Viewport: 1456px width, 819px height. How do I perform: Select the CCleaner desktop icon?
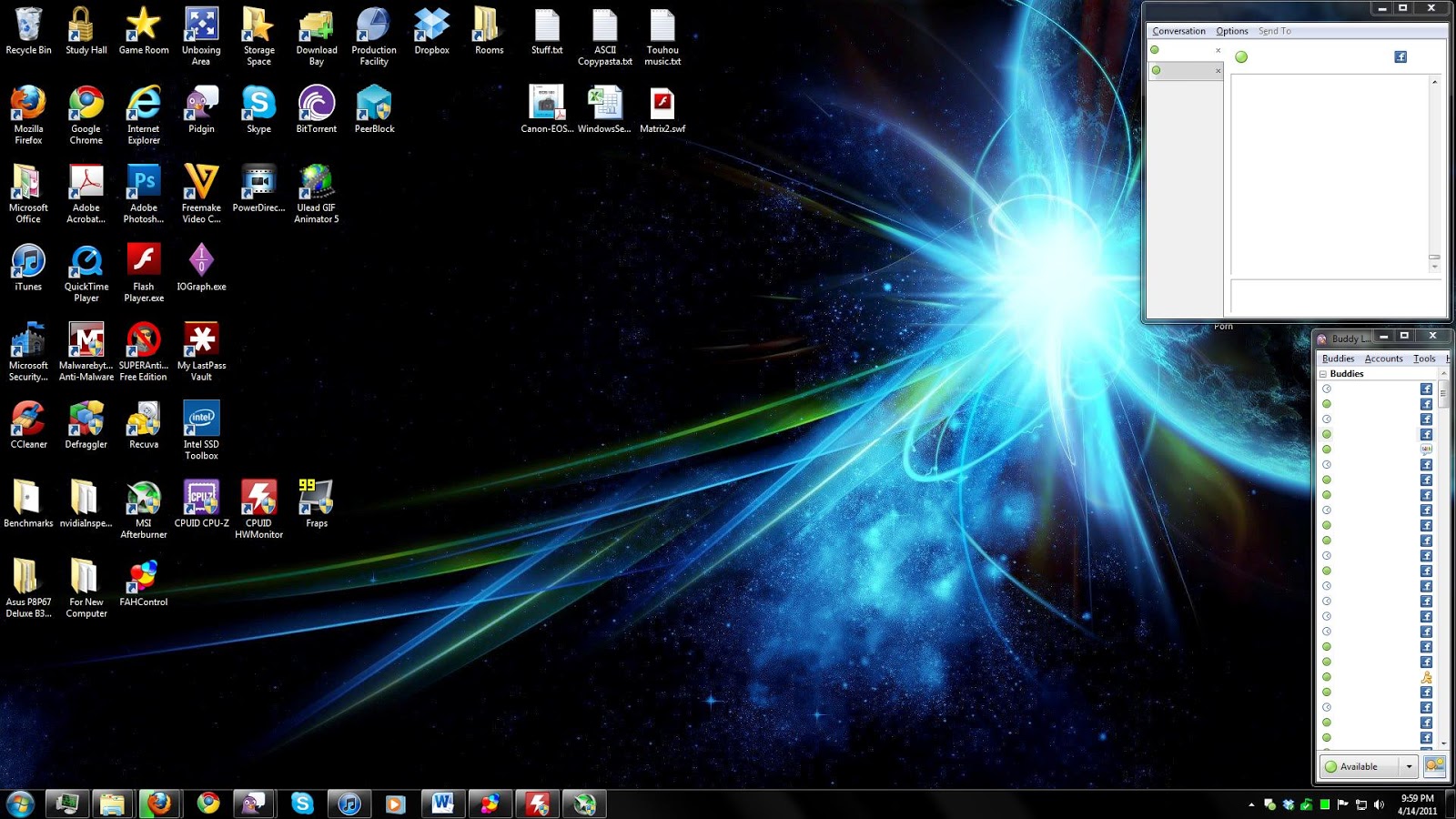[28, 425]
